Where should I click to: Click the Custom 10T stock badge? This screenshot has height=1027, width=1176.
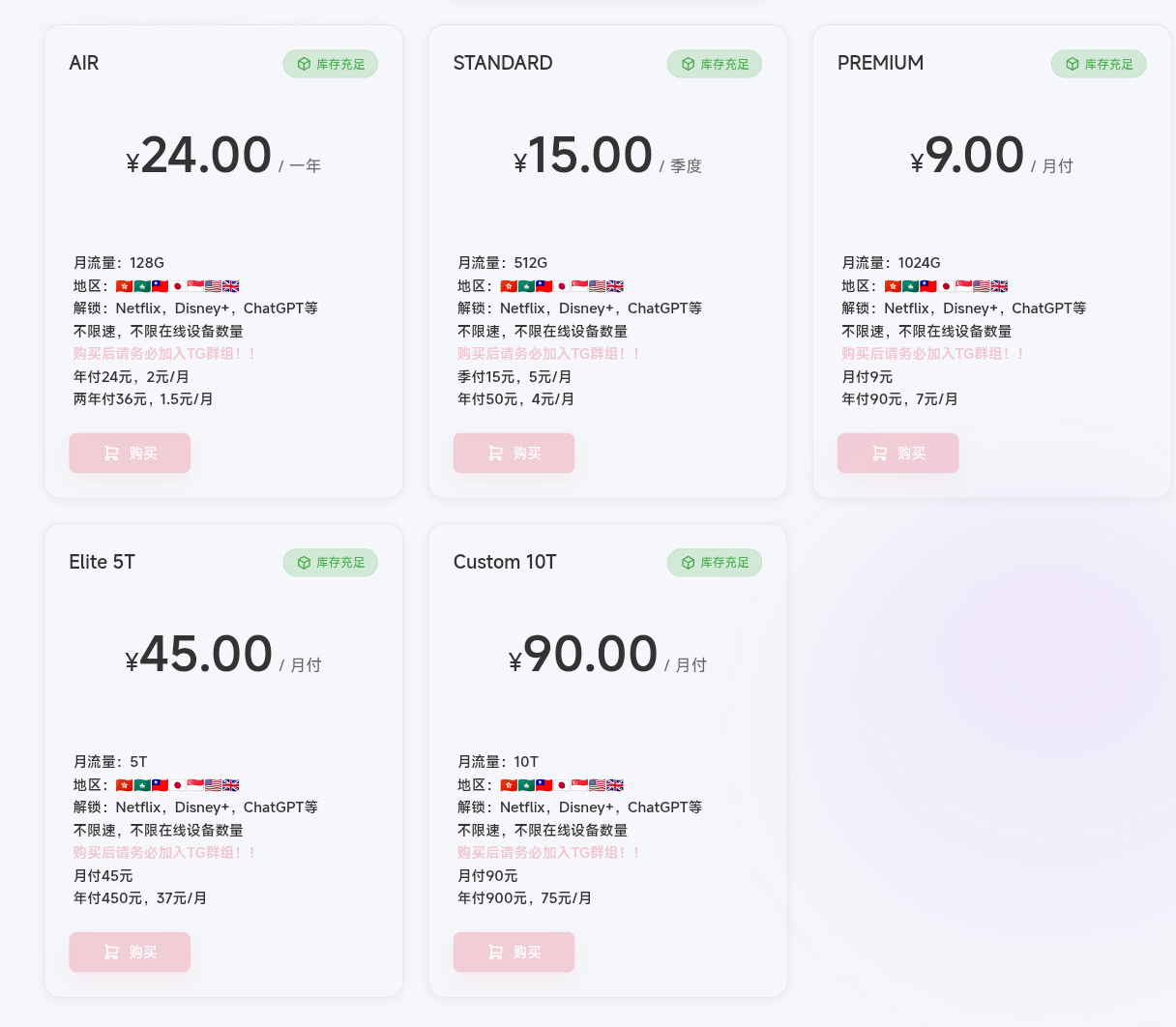coord(714,562)
